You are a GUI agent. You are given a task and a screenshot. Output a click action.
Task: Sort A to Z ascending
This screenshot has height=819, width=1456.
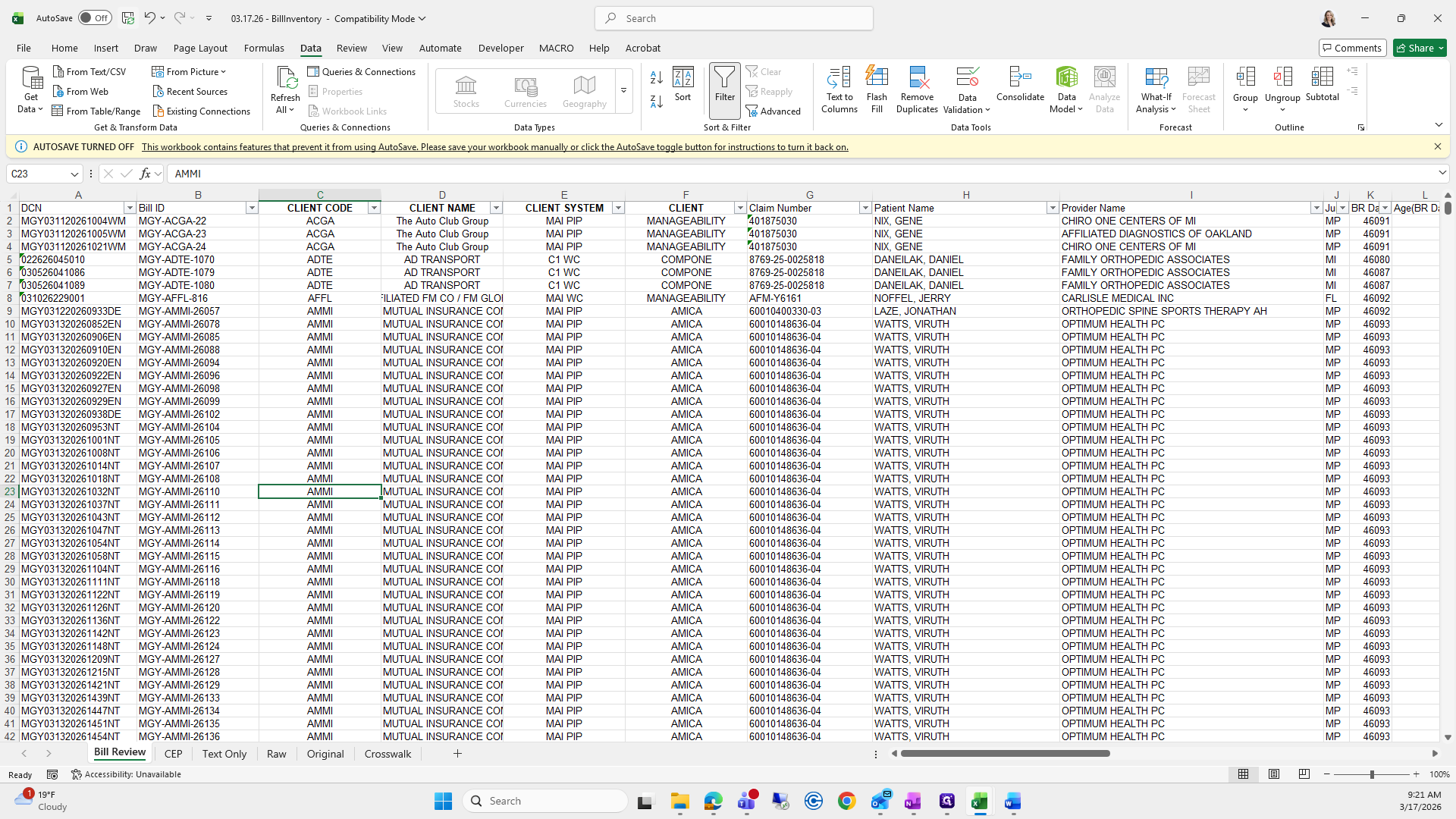657,77
